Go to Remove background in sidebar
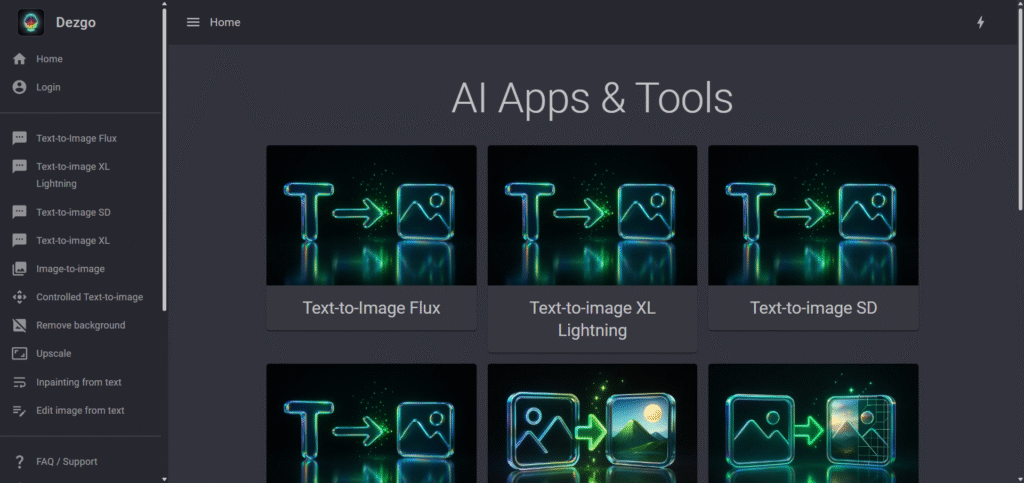The height and width of the screenshot is (483, 1024). 80,325
